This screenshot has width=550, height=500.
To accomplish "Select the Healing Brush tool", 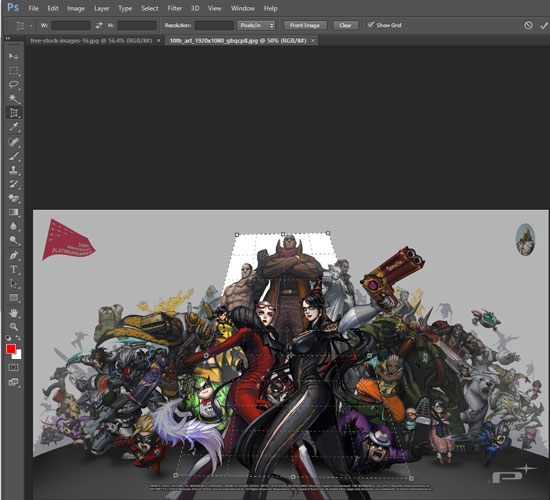I will pyautogui.click(x=14, y=142).
